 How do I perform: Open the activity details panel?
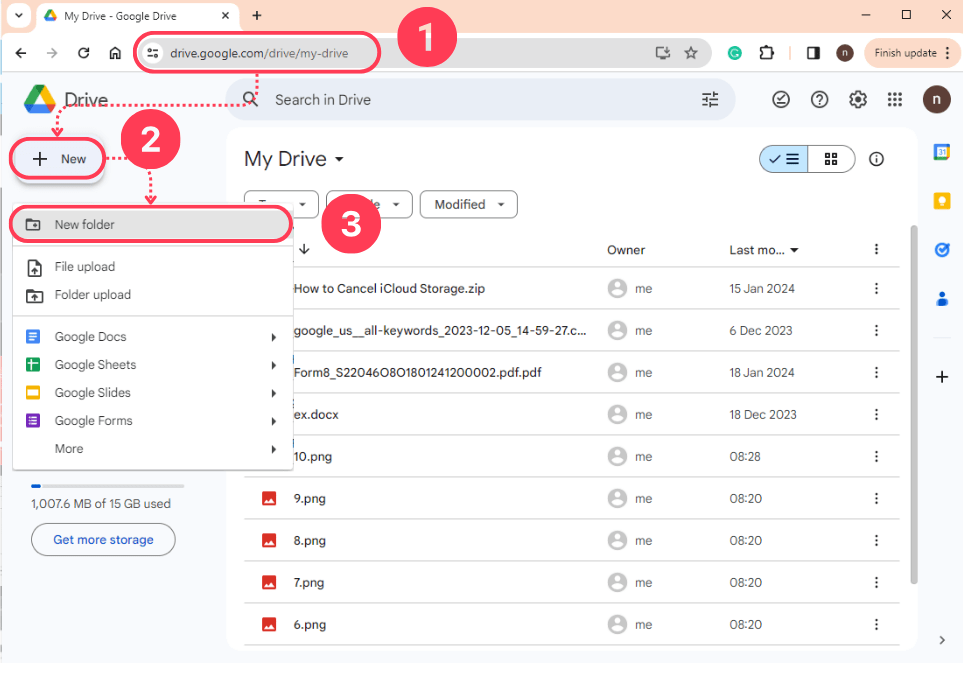pos(876,158)
